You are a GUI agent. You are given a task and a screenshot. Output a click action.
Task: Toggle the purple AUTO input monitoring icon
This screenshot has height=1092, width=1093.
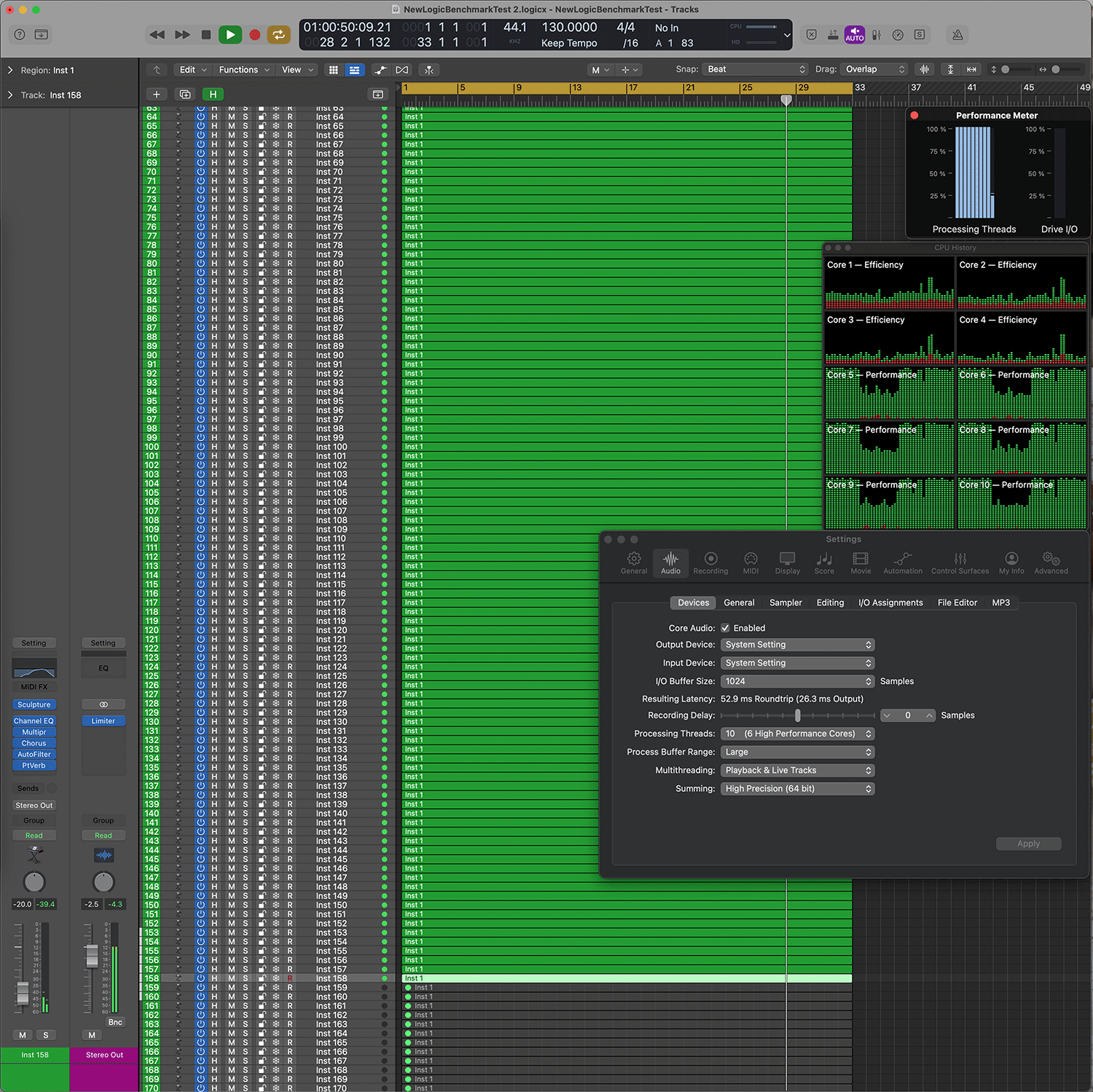click(x=854, y=34)
